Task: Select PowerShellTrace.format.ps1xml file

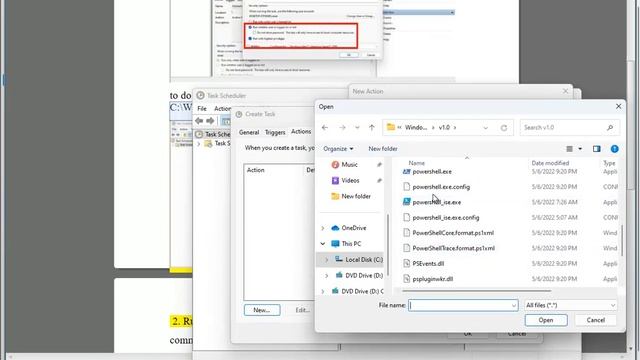Action: point(453,248)
